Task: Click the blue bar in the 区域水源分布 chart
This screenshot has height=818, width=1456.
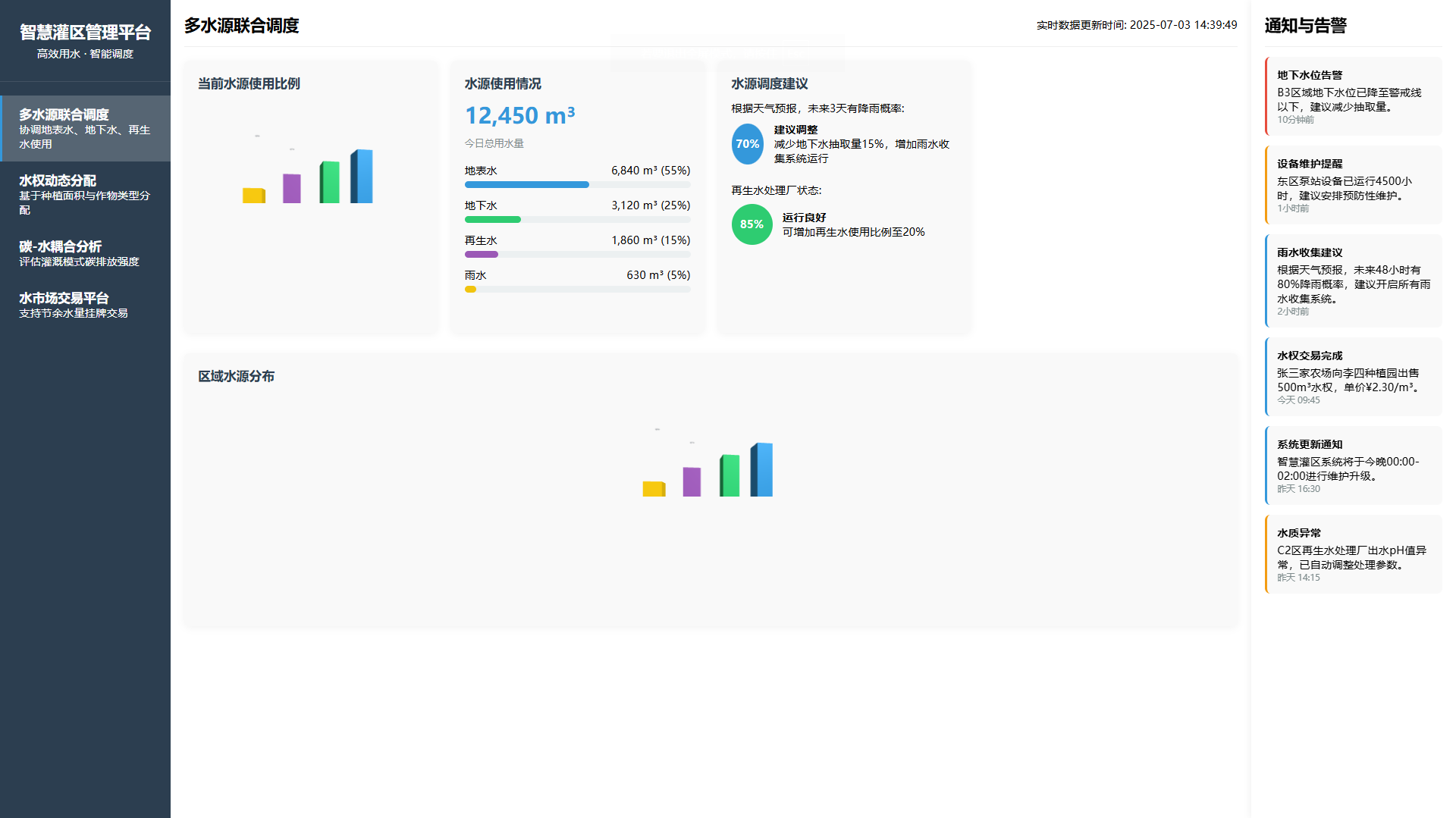Action: (762, 470)
